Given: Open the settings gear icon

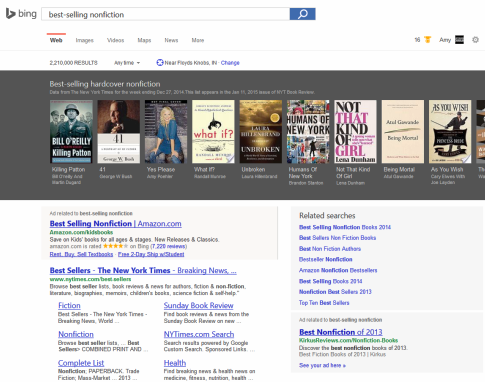Looking at the screenshot, I should pos(475,40).
